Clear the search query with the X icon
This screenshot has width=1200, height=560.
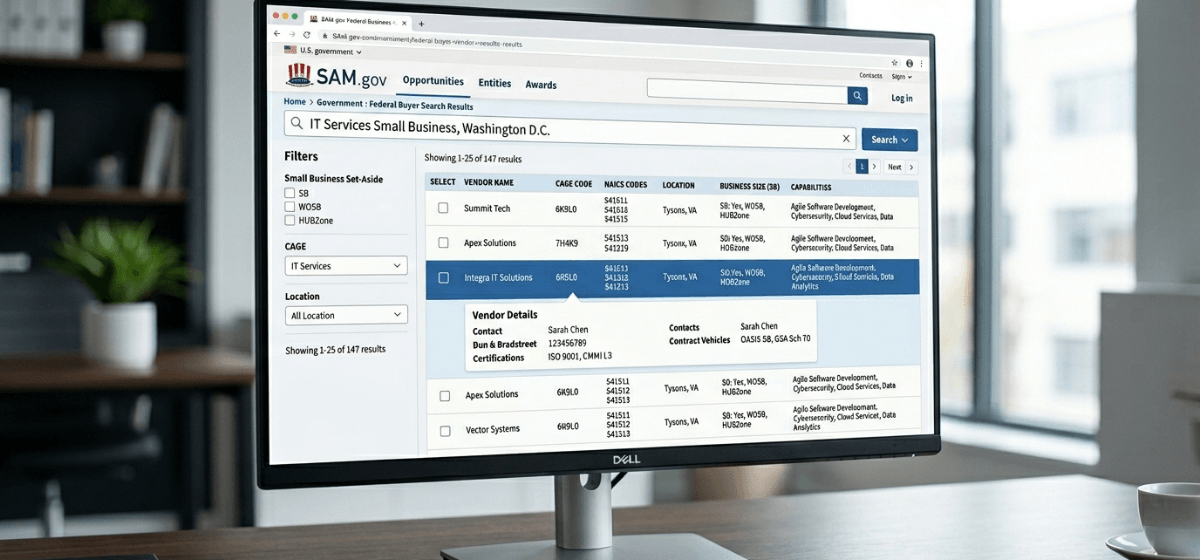(846, 139)
